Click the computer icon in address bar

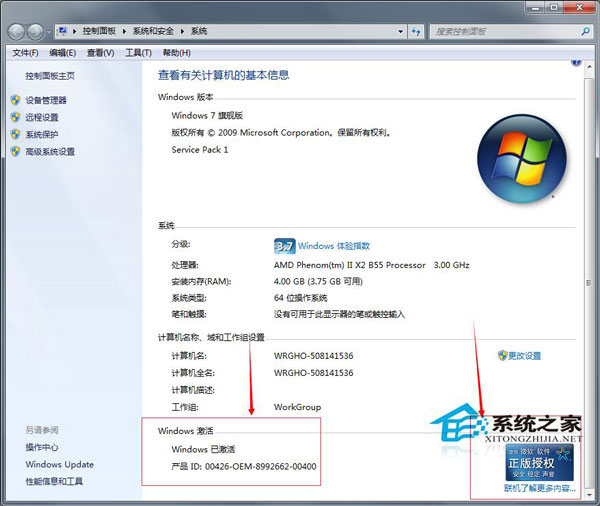[62, 31]
